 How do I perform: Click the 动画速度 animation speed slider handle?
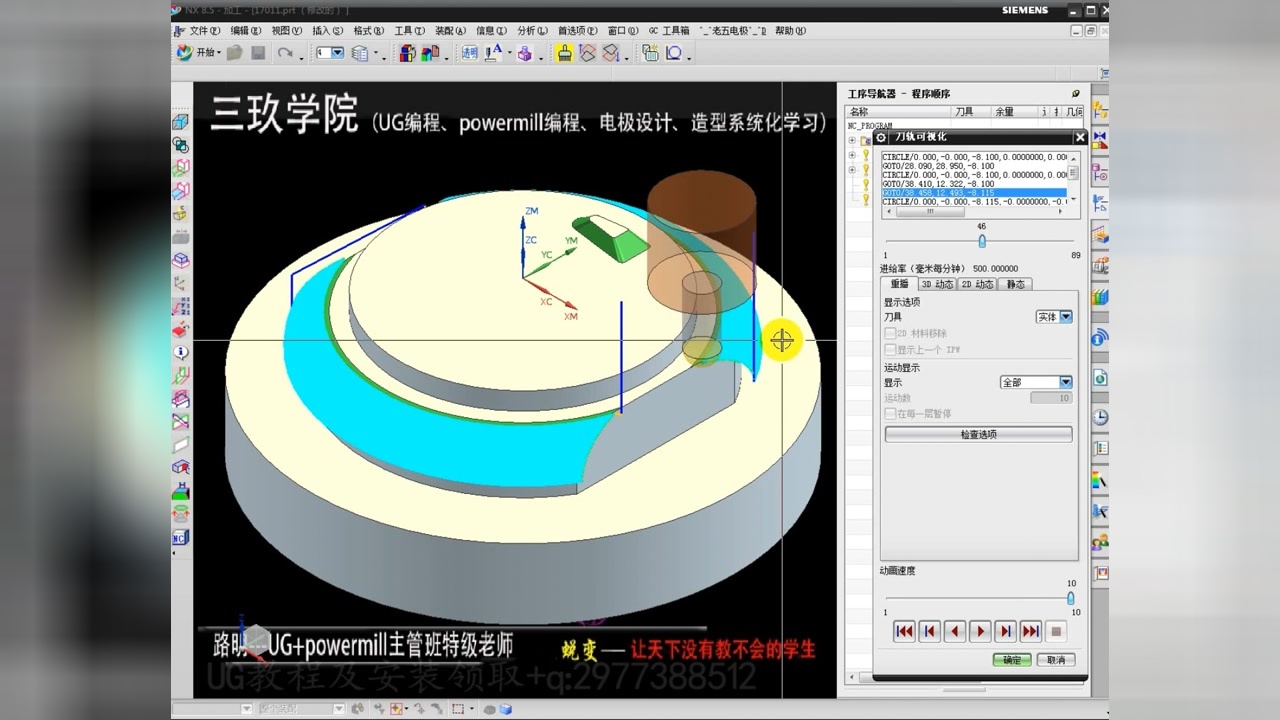pyautogui.click(x=1070, y=598)
